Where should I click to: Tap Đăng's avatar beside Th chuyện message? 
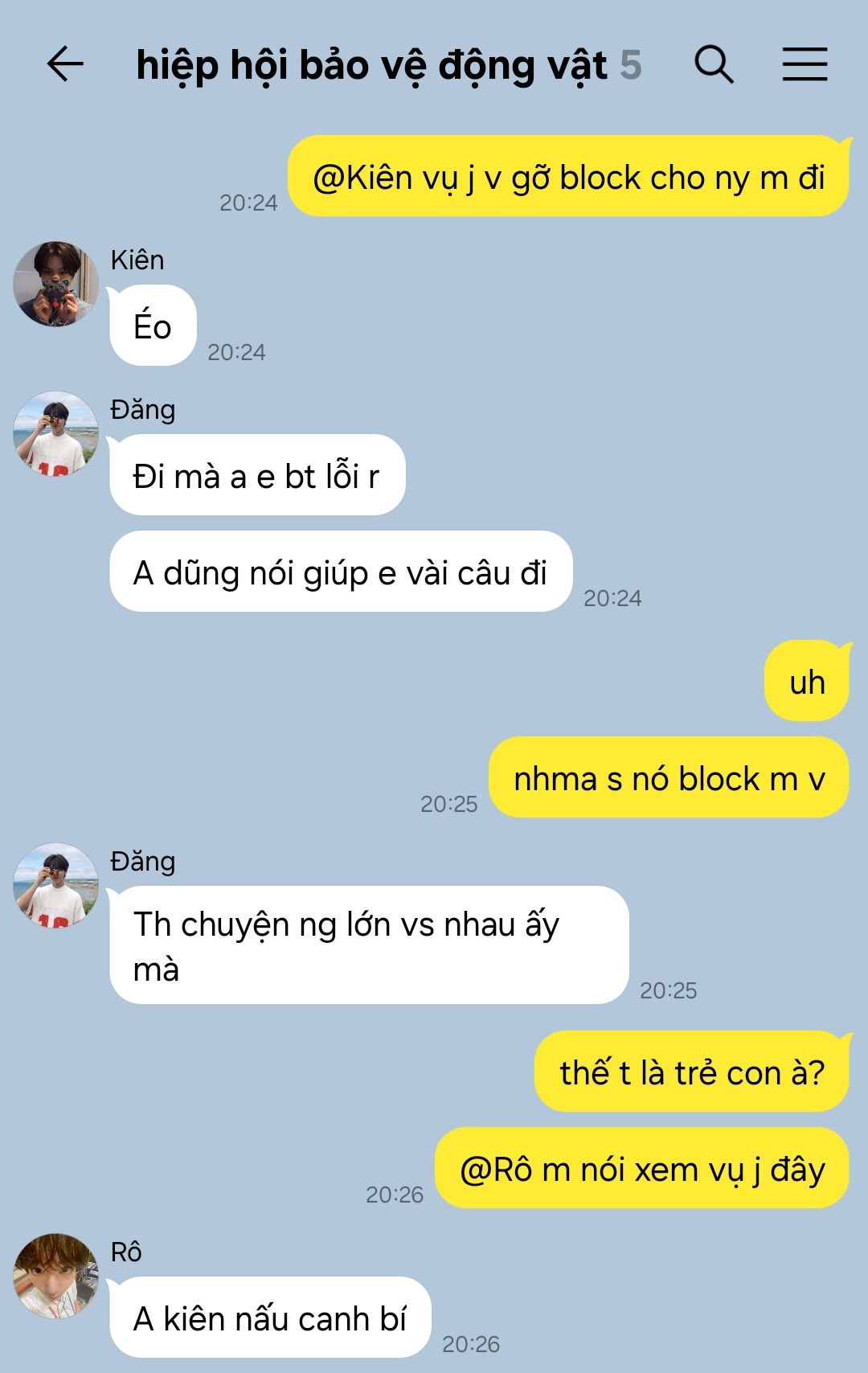coord(56,885)
